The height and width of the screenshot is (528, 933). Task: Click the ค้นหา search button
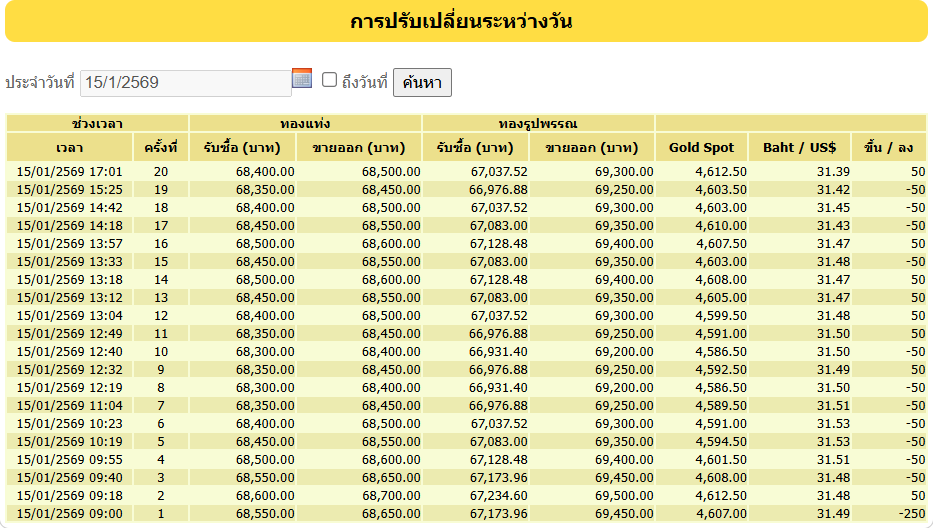[422, 82]
